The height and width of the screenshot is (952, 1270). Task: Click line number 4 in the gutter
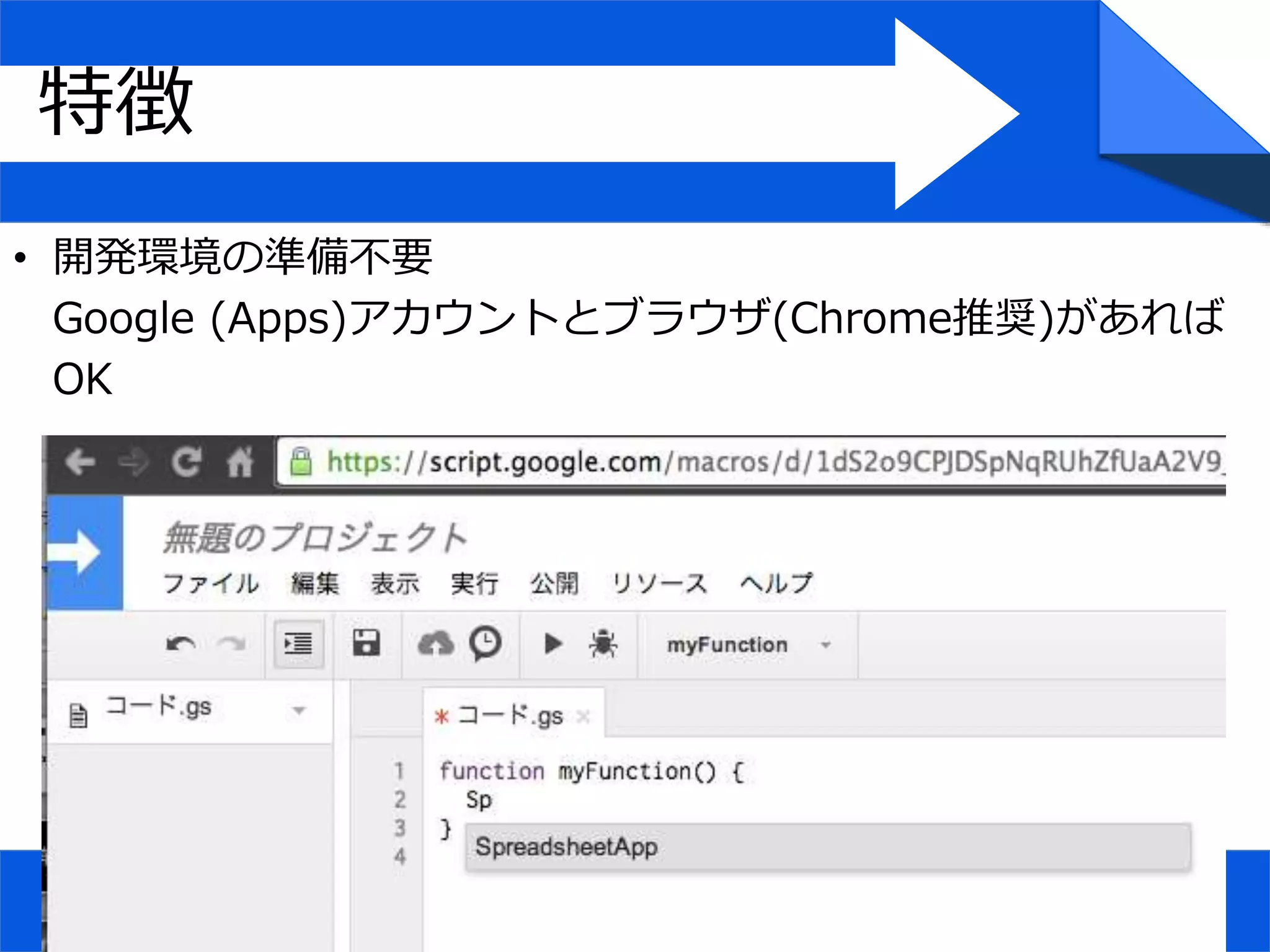tap(400, 857)
